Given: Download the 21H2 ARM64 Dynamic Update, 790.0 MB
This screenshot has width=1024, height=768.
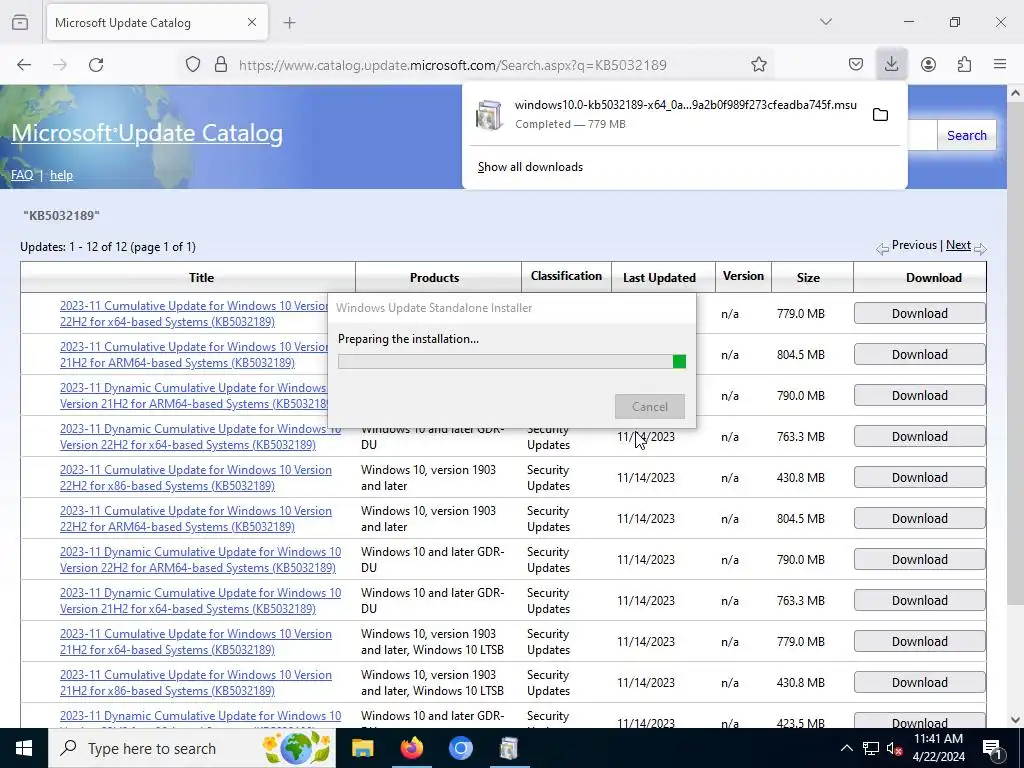Looking at the screenshot, I should point(920,396).
